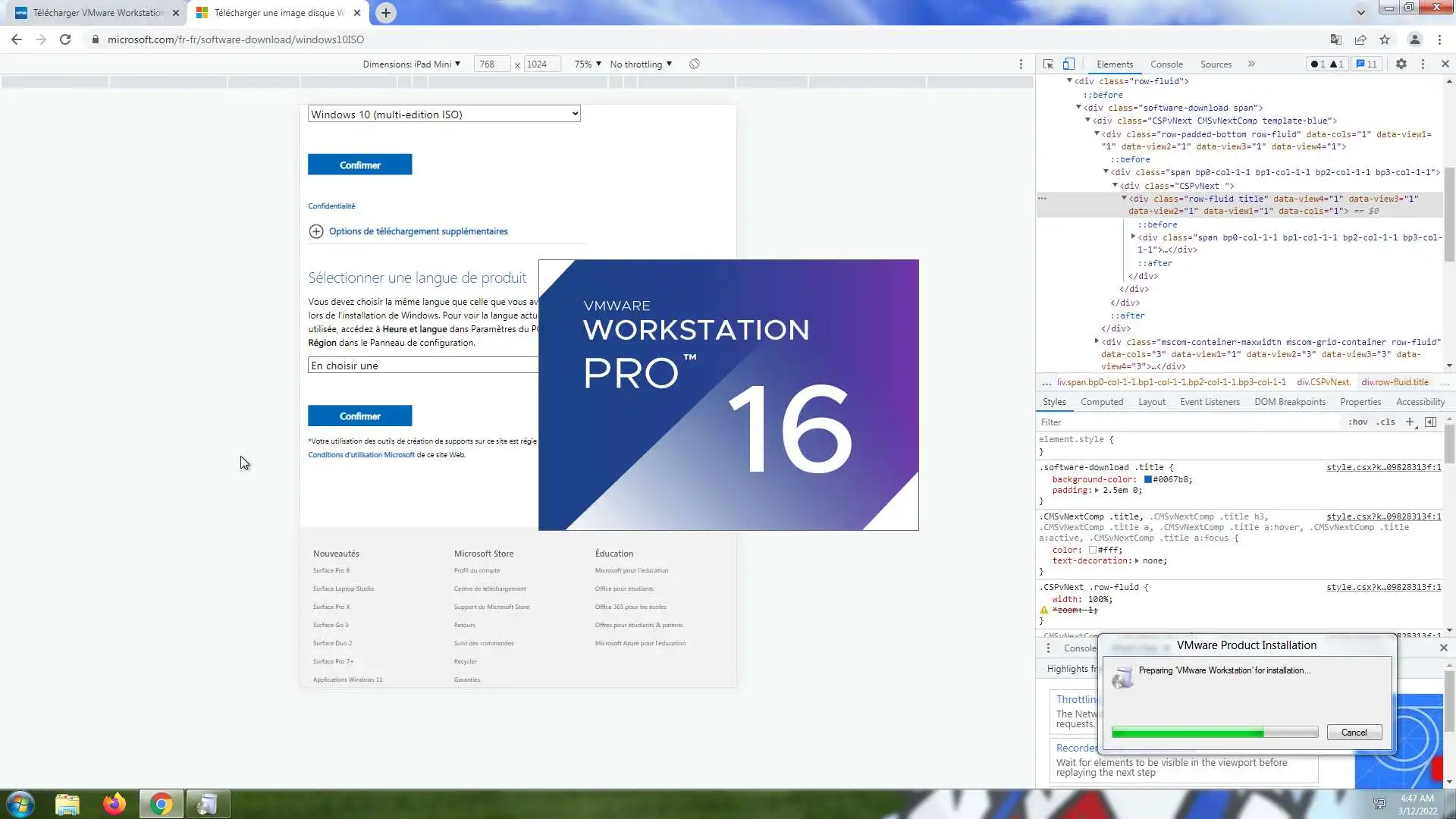Viewport: 1456px width, 819px height.
Task: Click the new style rule plus icon
Action: click(1410, 422)
